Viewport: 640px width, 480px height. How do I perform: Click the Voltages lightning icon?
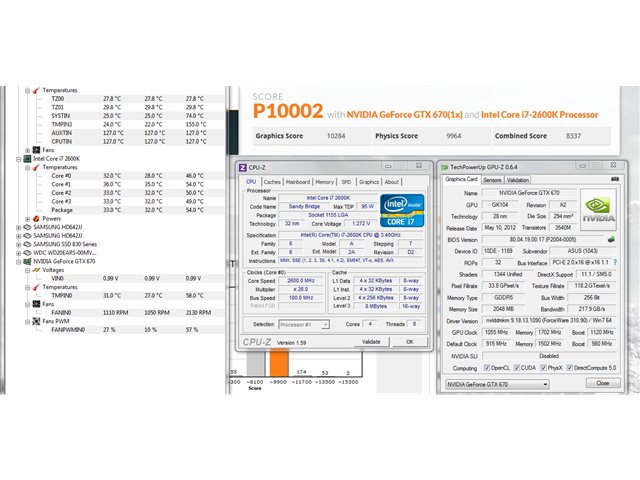[36, 270]
